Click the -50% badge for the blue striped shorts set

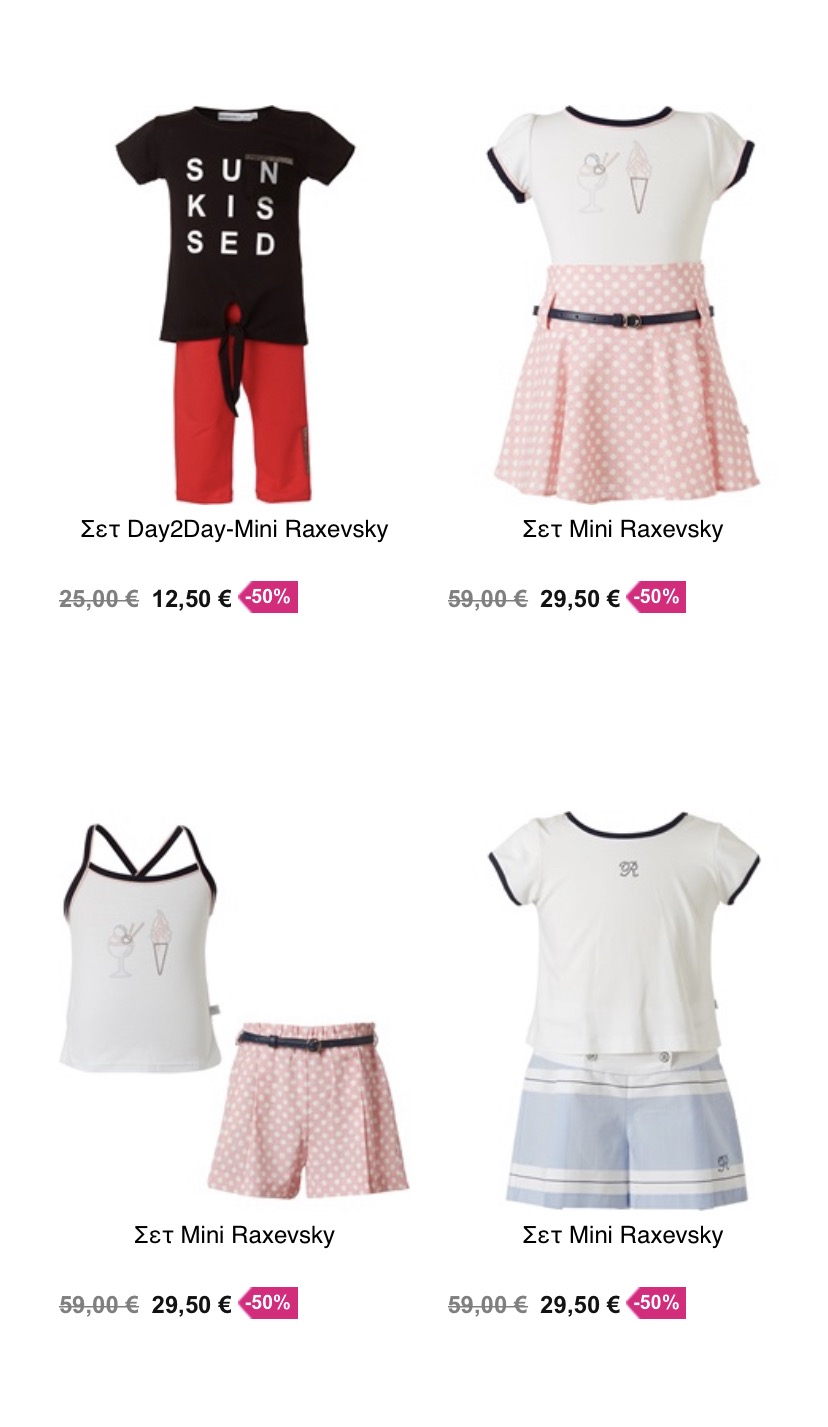click(656, 1303)
